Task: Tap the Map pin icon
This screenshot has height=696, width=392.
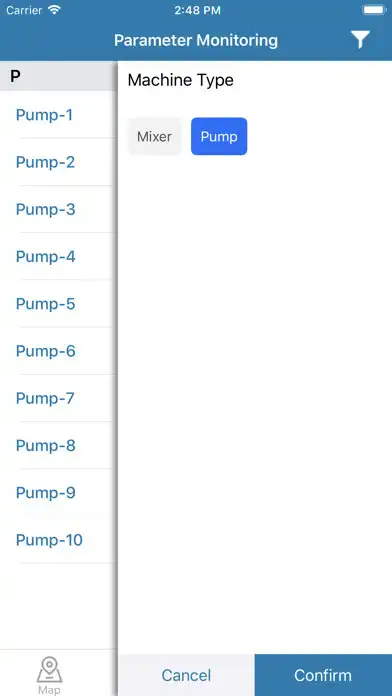Action: pos(49,670)
